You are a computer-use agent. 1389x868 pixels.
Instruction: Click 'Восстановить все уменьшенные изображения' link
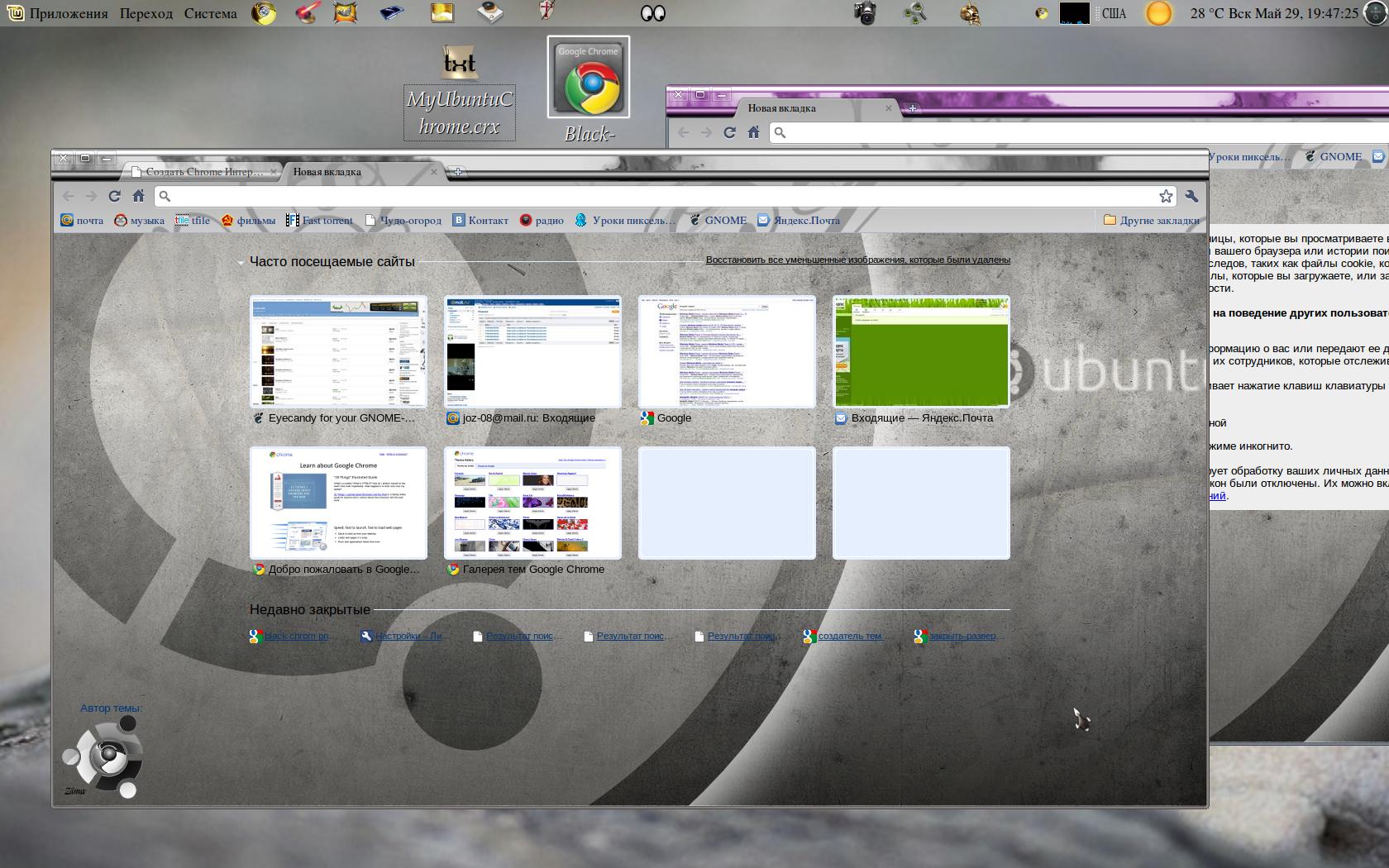click(x=858, y=260)
